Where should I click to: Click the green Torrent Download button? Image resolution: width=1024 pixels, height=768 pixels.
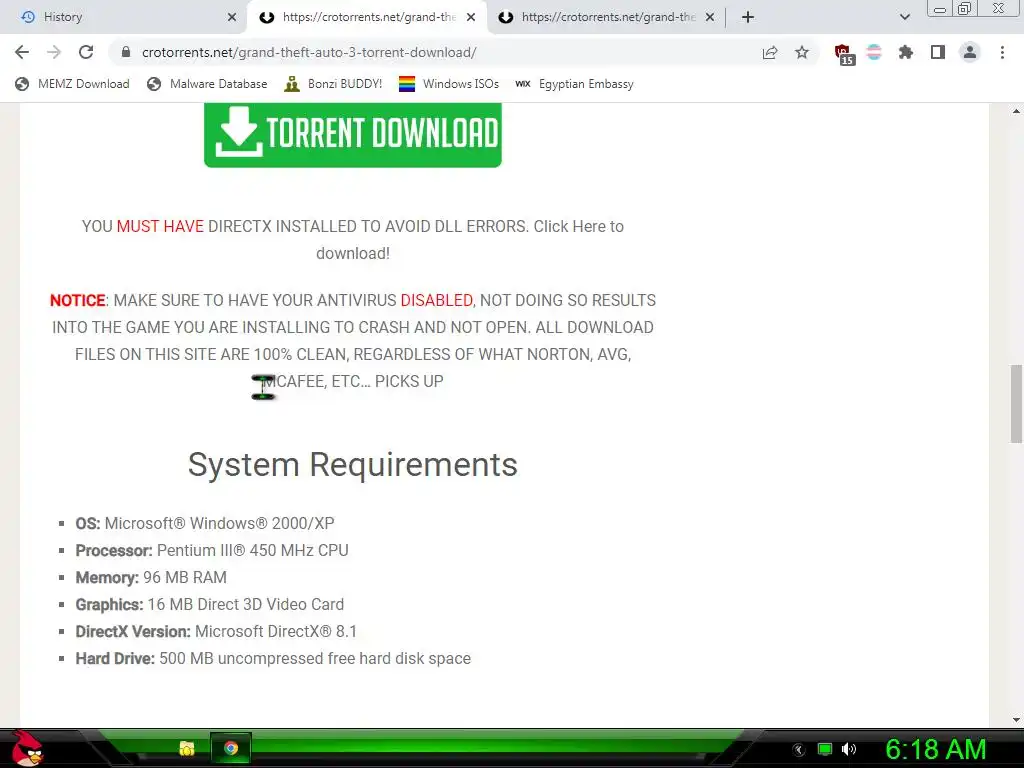[x=353, y=135]
